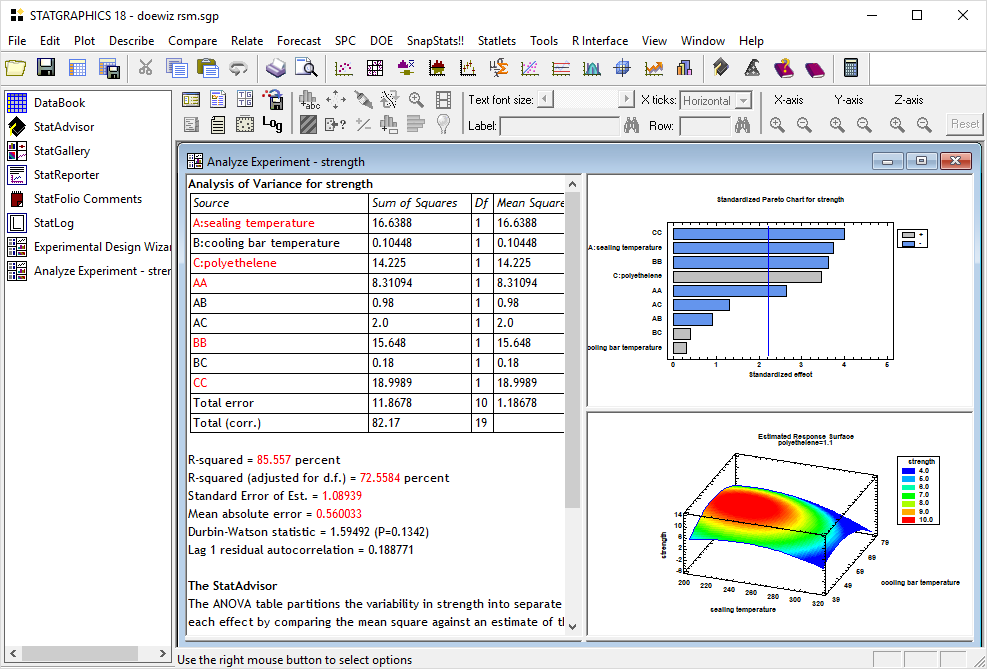Image resolution: width=987 pixels, height=669 pixels.
Task: Click the R-squared value 85.557
Action: click(274, 460)
